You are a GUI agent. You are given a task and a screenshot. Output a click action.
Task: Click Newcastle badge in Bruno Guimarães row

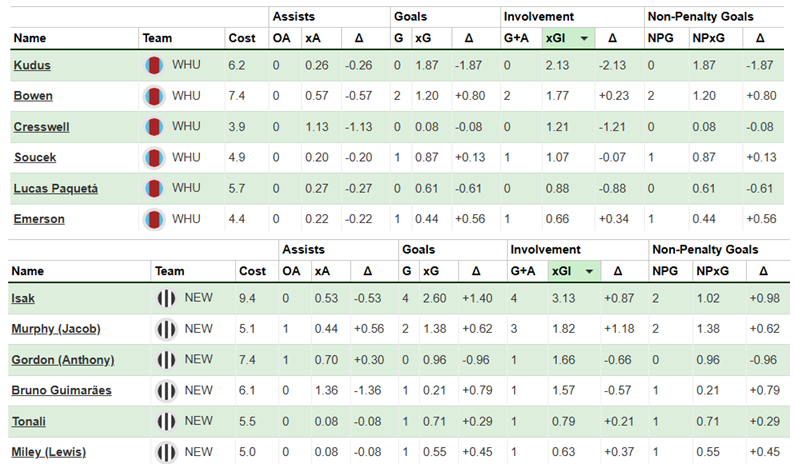pos(166,390)
